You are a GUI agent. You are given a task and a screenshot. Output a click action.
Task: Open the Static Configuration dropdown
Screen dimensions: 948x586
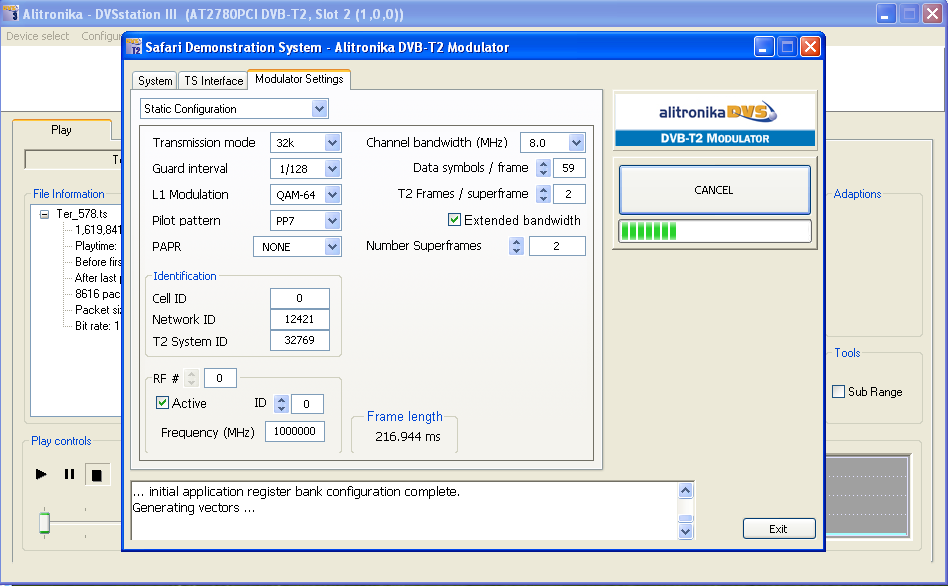[319, 109]
